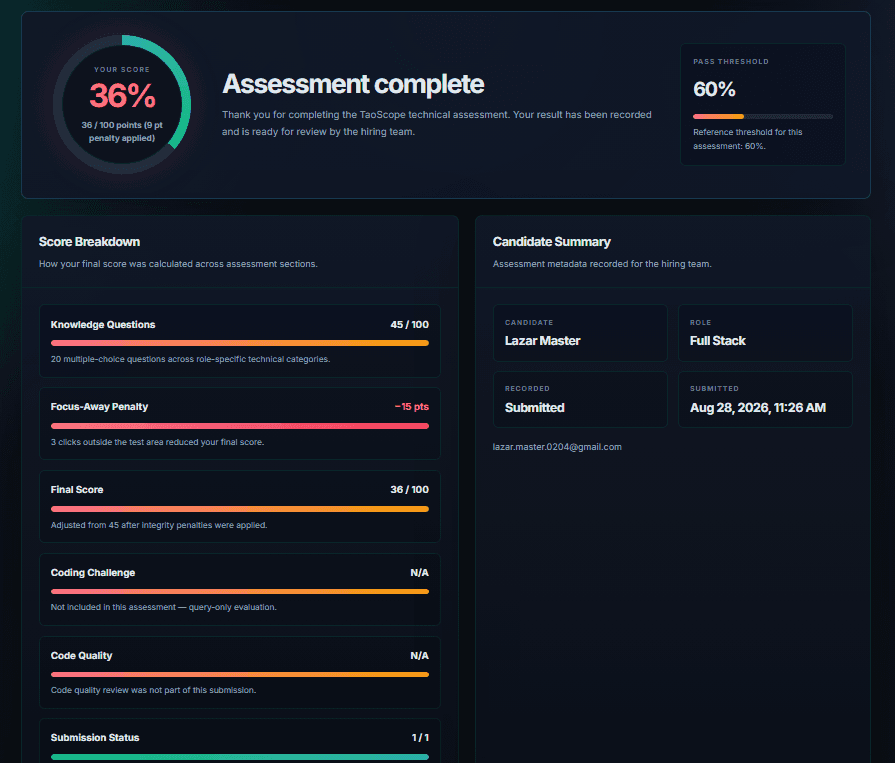The image size is (895, 763).
Task: Click the 'Assessment metadata recorded' subtitle
Action: pos(602,264)
